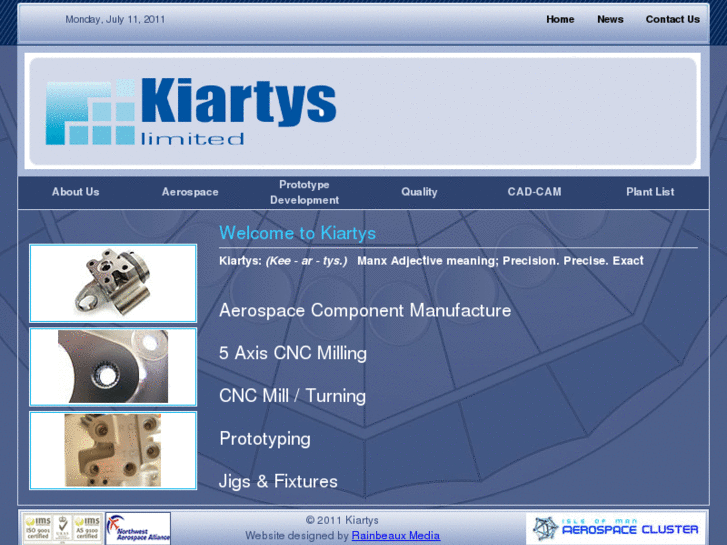Click the ISO 9001 certified badge
The height and width of the screenshot is (545, 727).
click(38, 528)
